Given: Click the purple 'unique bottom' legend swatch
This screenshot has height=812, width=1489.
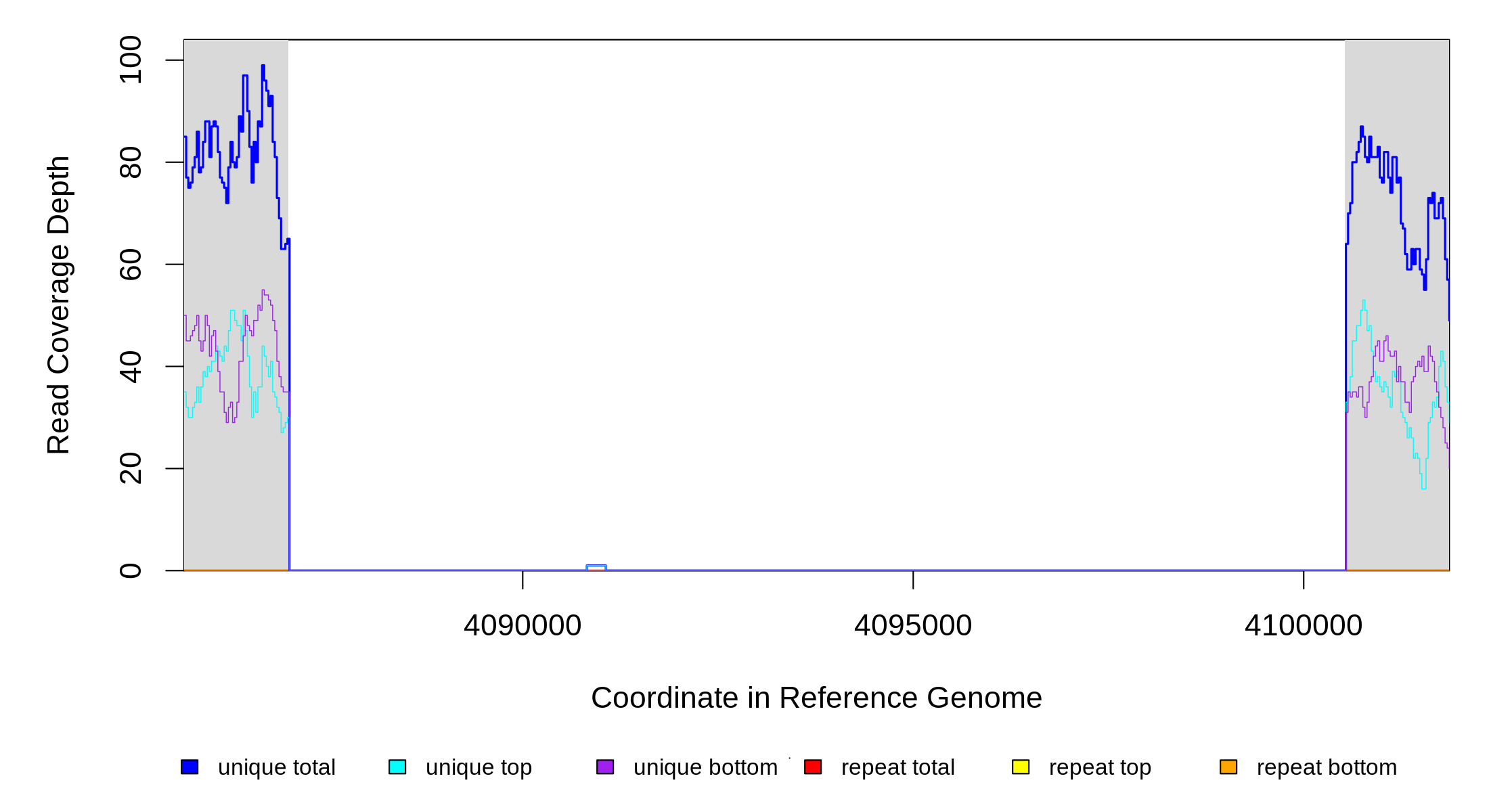Looking at the screenshot, I should tap(605, 767).
